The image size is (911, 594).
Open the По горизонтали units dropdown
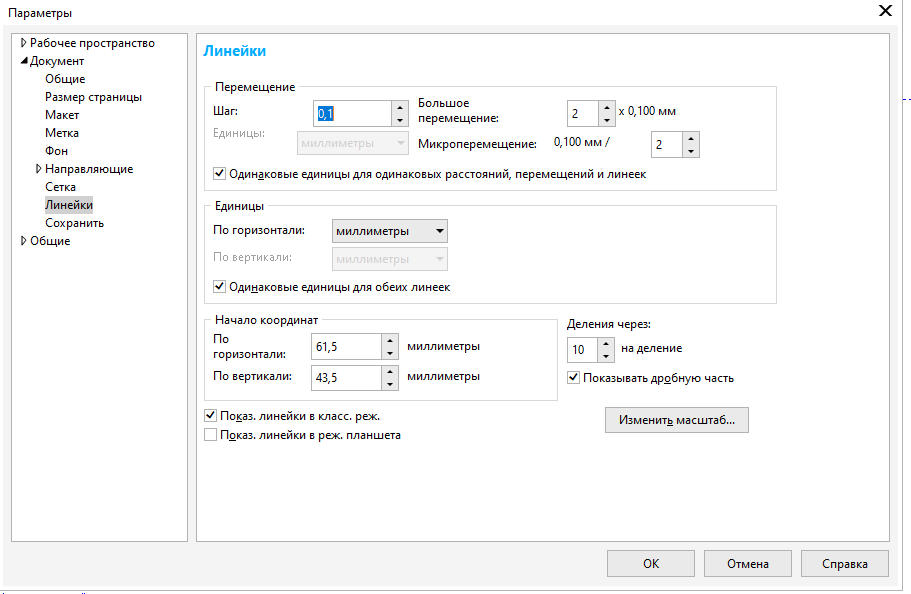click(389, 231)
